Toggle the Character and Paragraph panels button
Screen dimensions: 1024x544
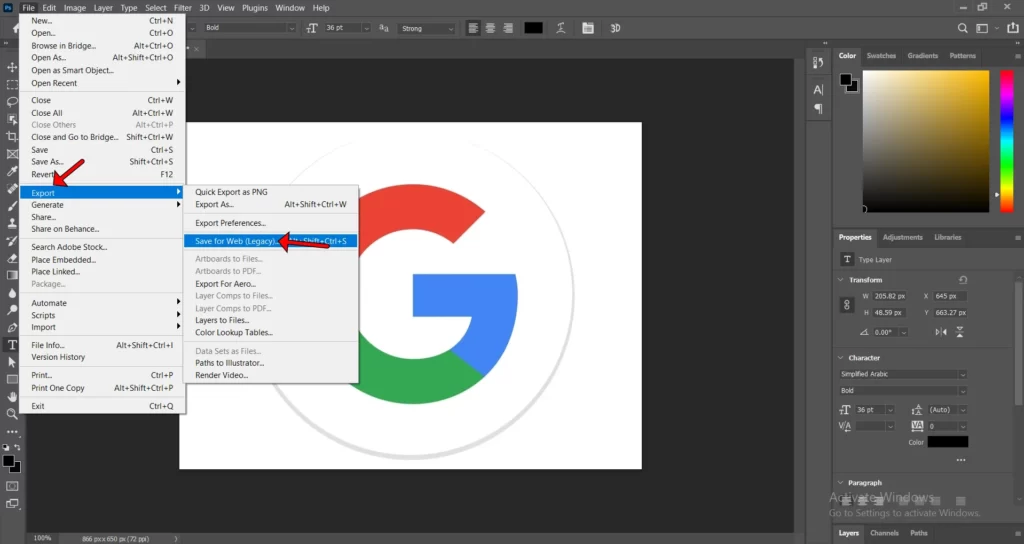[588, 28]
